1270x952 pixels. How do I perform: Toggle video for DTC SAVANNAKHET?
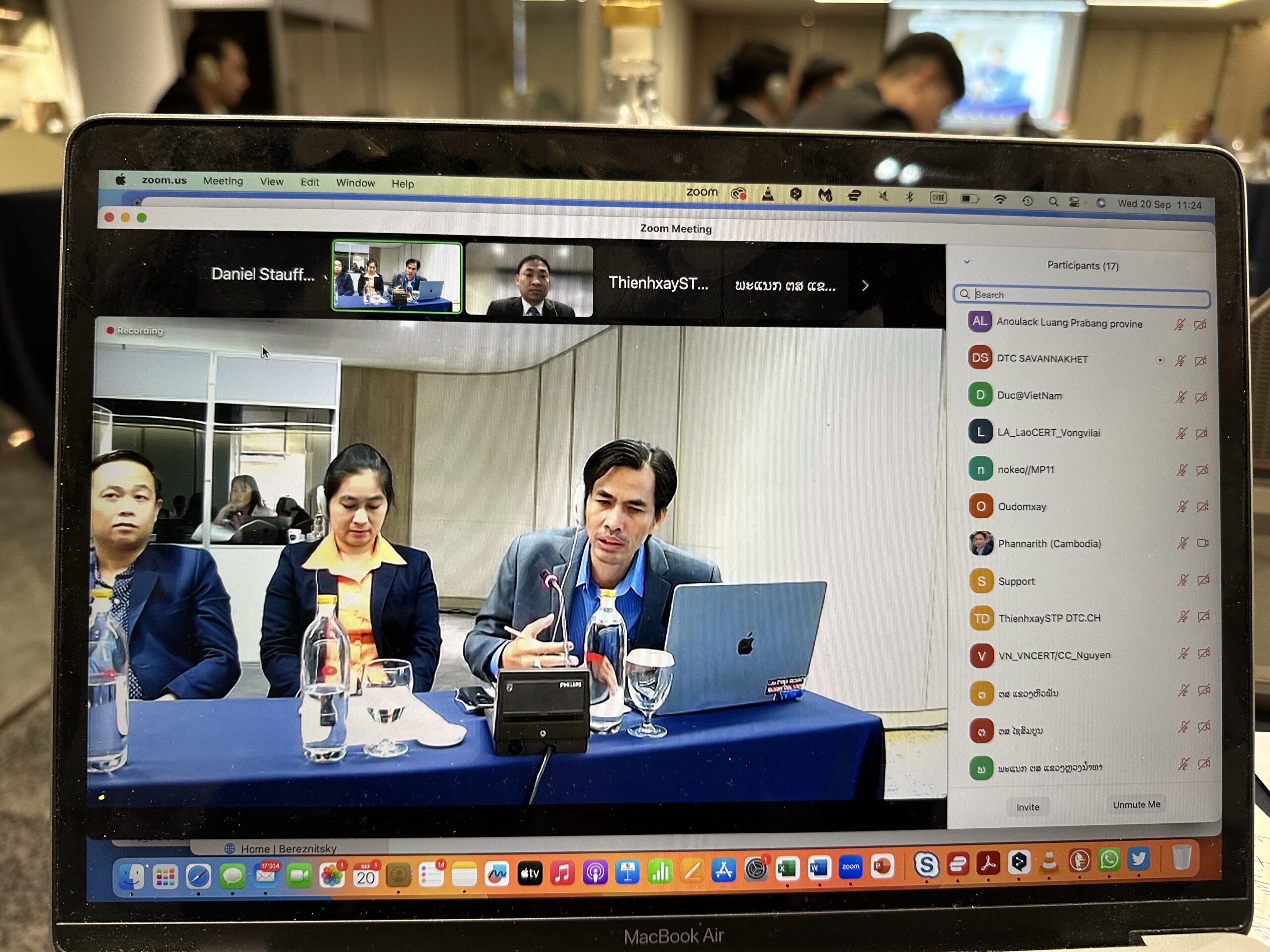point(1201,361)
